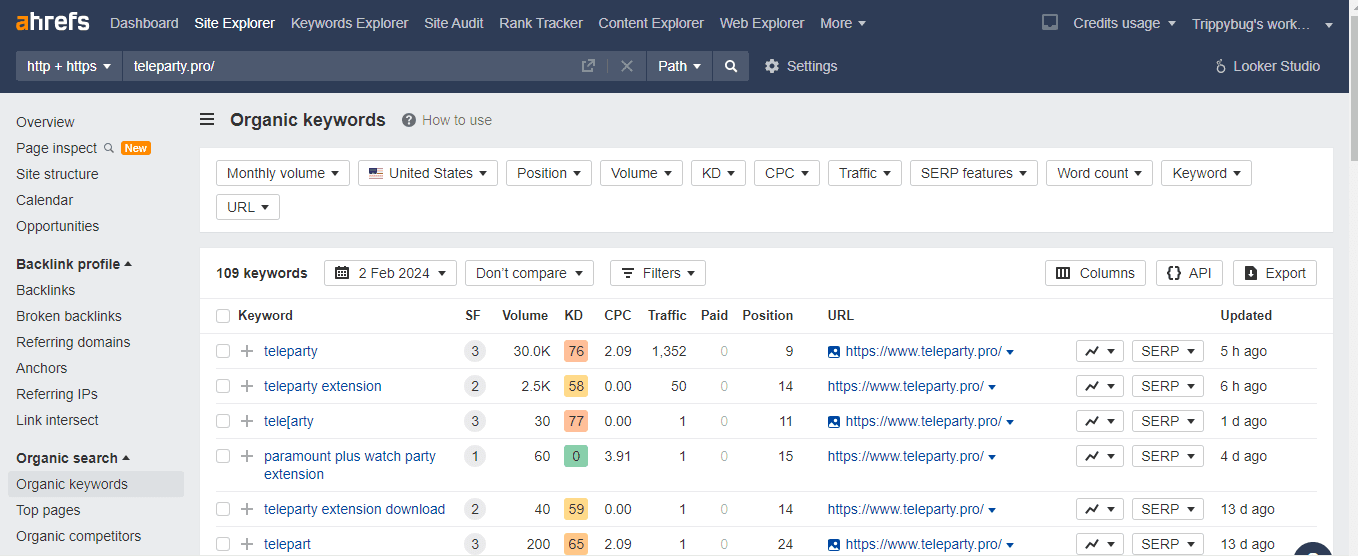
Task: Tick checkbox for paramount plus watch party
Action: (223, 456)
